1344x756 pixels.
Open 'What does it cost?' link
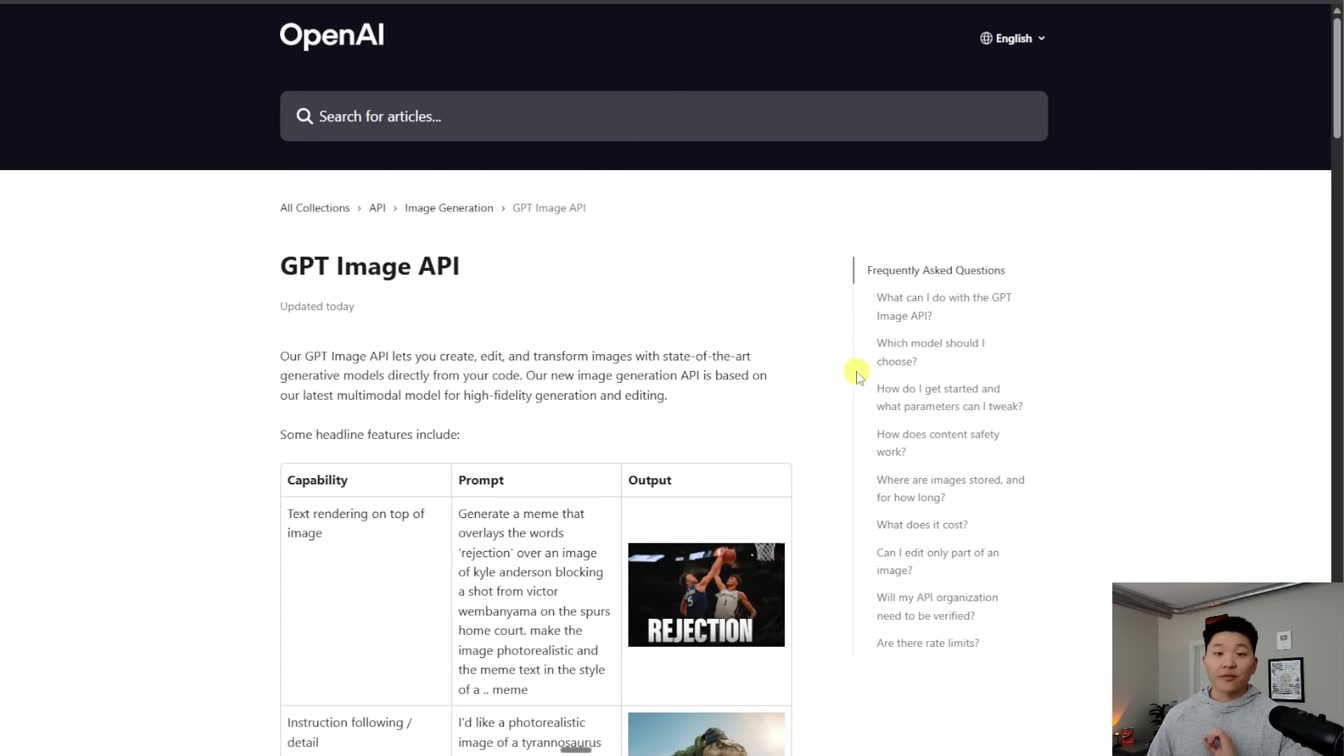pos(922,525)
